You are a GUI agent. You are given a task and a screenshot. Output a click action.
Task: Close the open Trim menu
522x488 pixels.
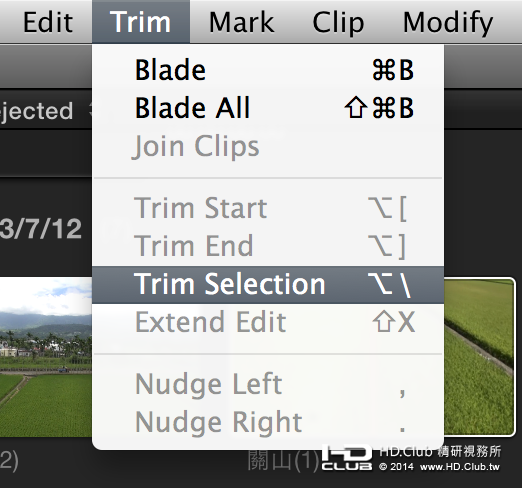click(x=141, y=22)
